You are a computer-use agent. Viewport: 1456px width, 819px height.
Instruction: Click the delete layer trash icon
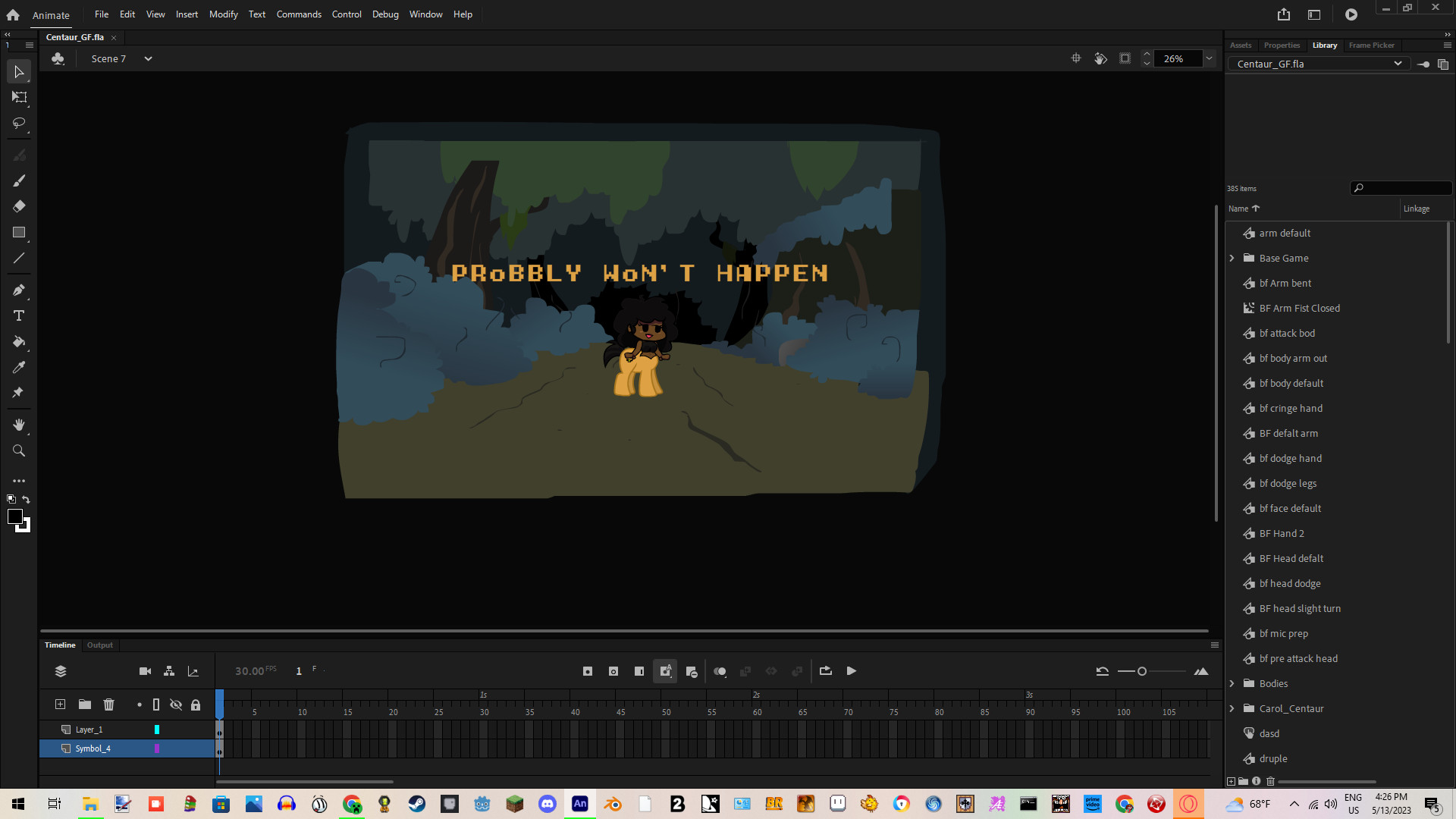pos(108,704)
